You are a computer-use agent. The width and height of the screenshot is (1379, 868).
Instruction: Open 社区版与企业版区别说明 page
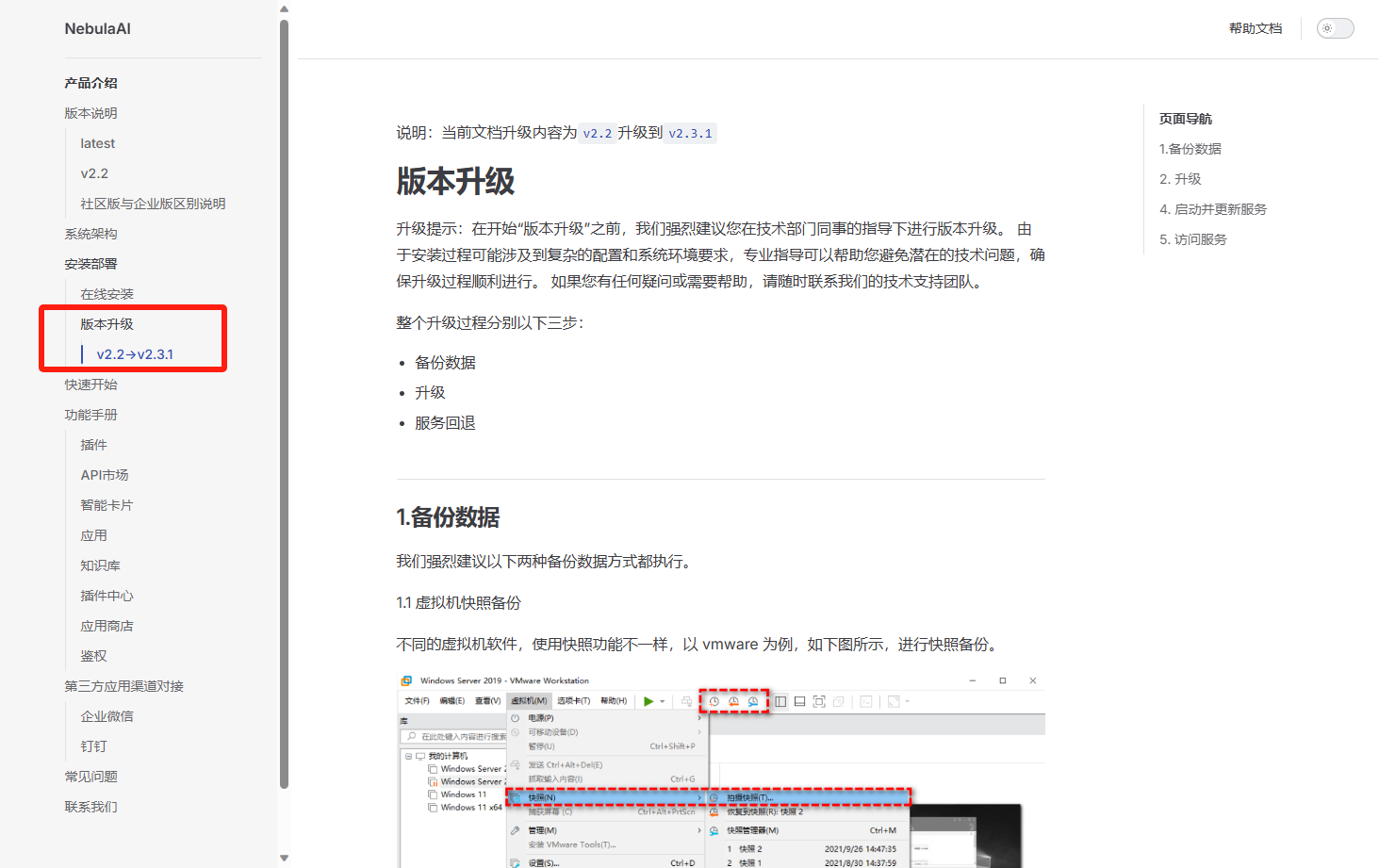pos(153,204)
